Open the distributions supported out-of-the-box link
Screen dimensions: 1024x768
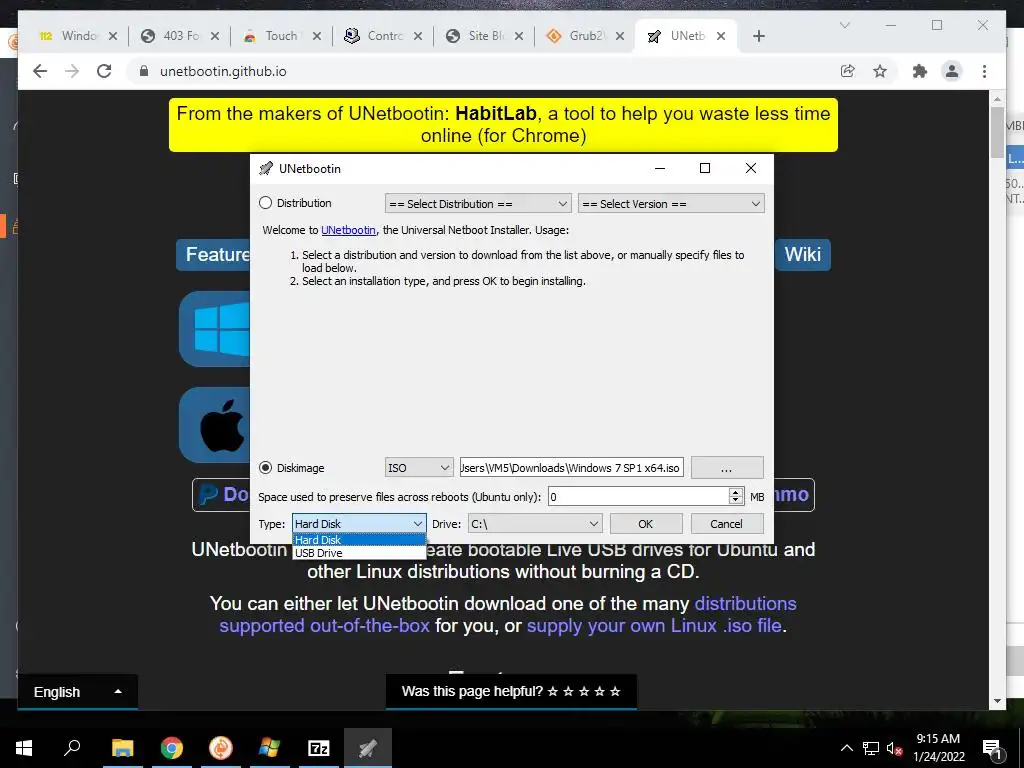(x=507, y=615)
